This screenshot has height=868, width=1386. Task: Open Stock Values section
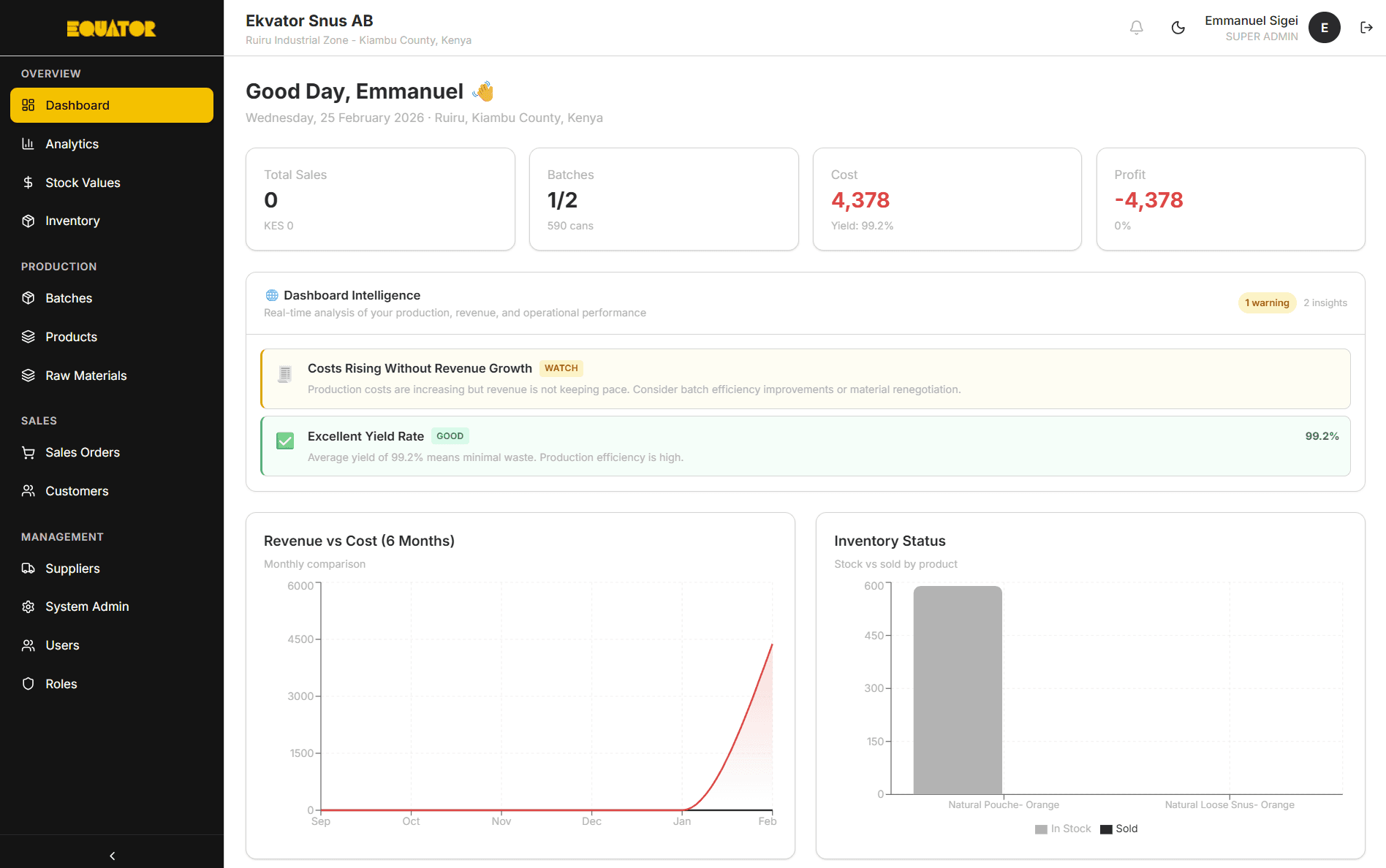tap(112, 183)
